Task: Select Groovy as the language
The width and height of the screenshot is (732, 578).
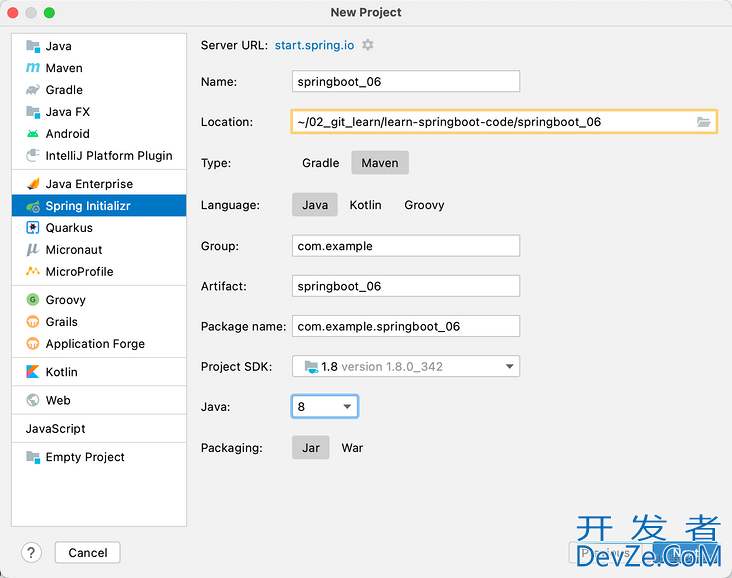Action: 424,205
